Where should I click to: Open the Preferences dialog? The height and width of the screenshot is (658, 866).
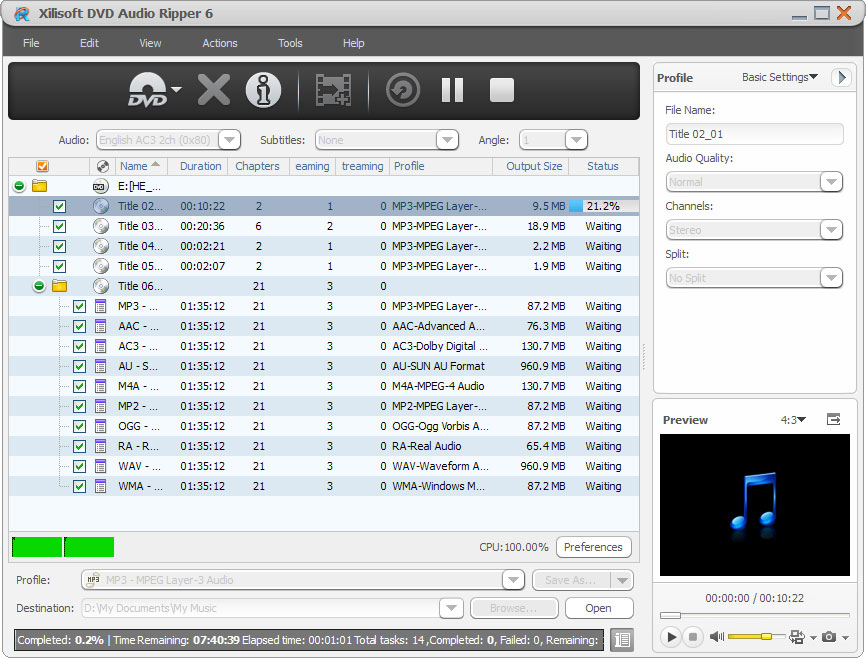tap(593, 547)
